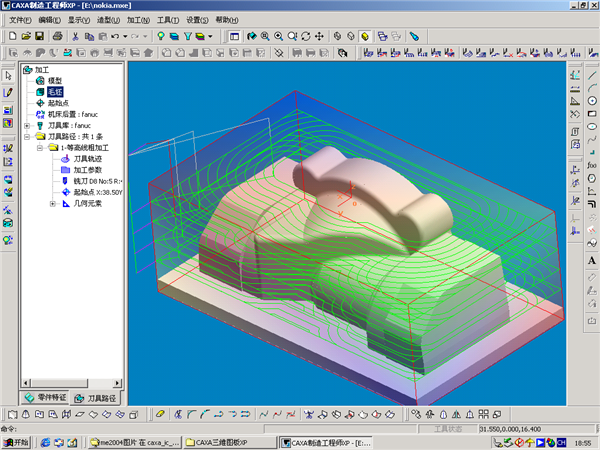Open the 加工(N) menu
Screen dimensions: 600x450
tap(140, 20)
